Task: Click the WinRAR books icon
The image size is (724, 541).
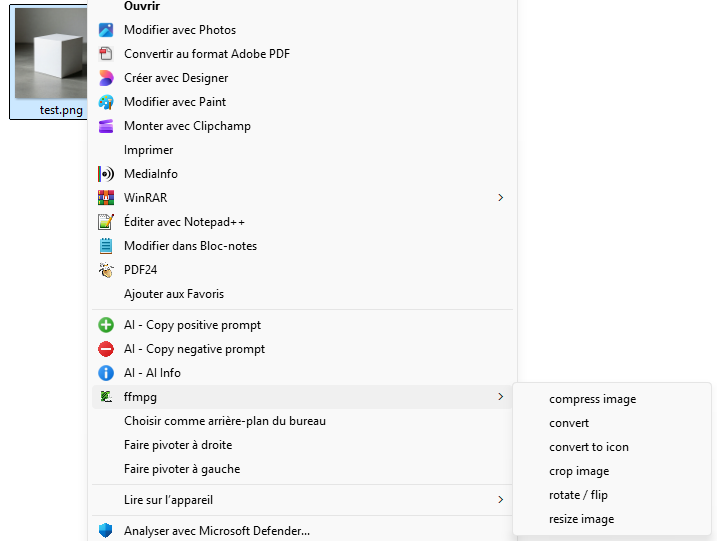Action: tap(106, 198)
